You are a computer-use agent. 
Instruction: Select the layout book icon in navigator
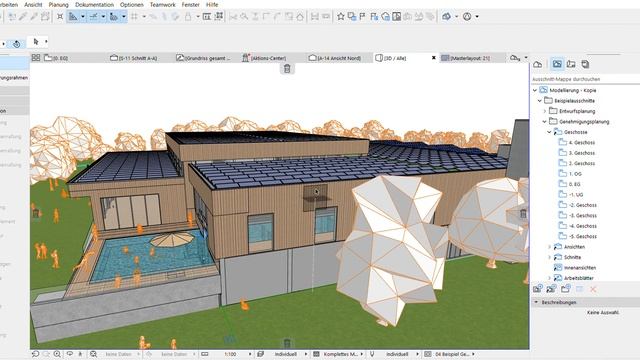coord(571,64)
